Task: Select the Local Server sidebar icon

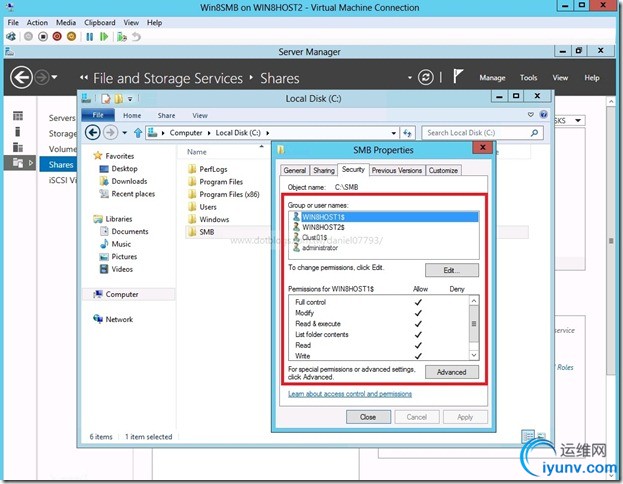Action: (x=18, y=132)
